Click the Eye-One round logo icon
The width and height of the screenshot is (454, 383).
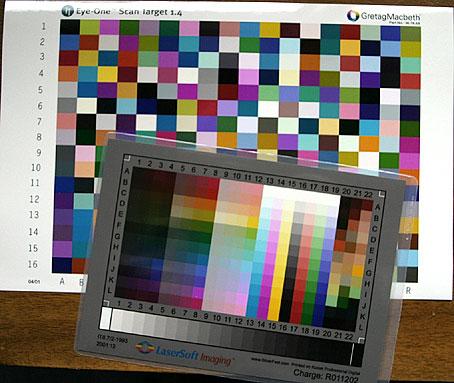pyautogui.click(x=68, y=11)
